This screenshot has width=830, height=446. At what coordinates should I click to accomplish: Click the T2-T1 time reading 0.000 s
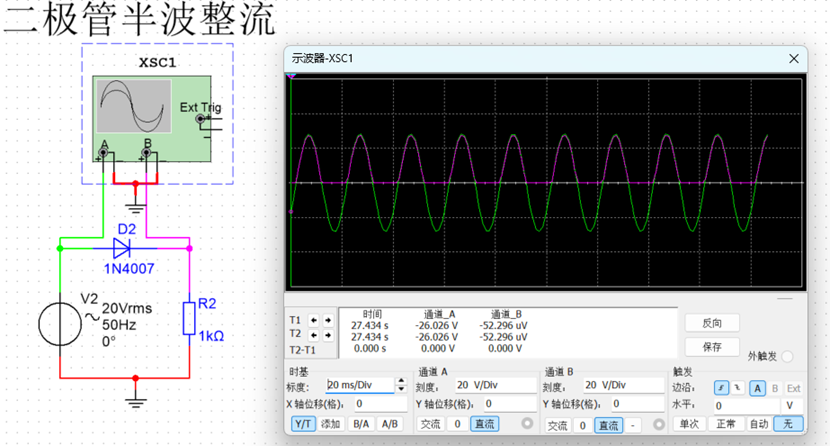coord(370,349)
